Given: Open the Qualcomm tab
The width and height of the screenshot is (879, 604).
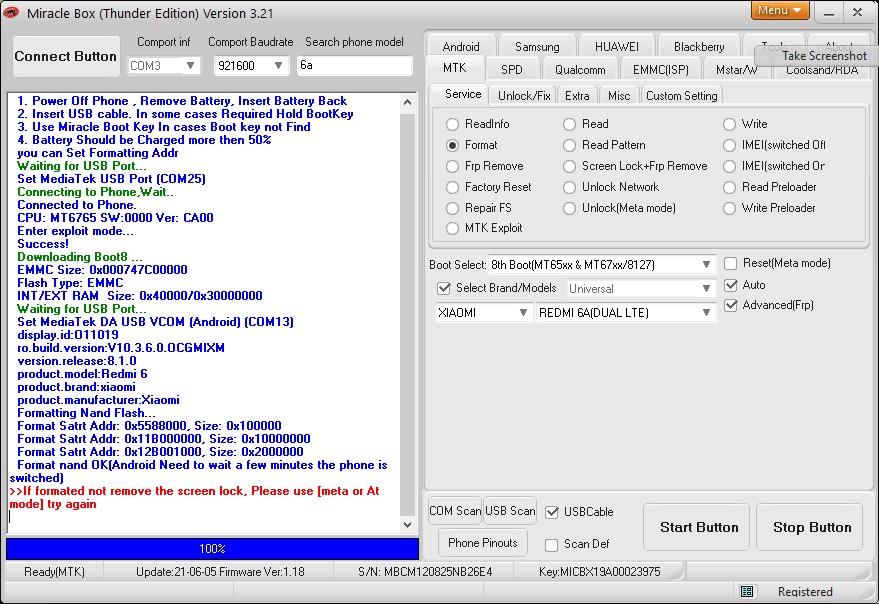Looking at the screenshot, I should 580,70.
